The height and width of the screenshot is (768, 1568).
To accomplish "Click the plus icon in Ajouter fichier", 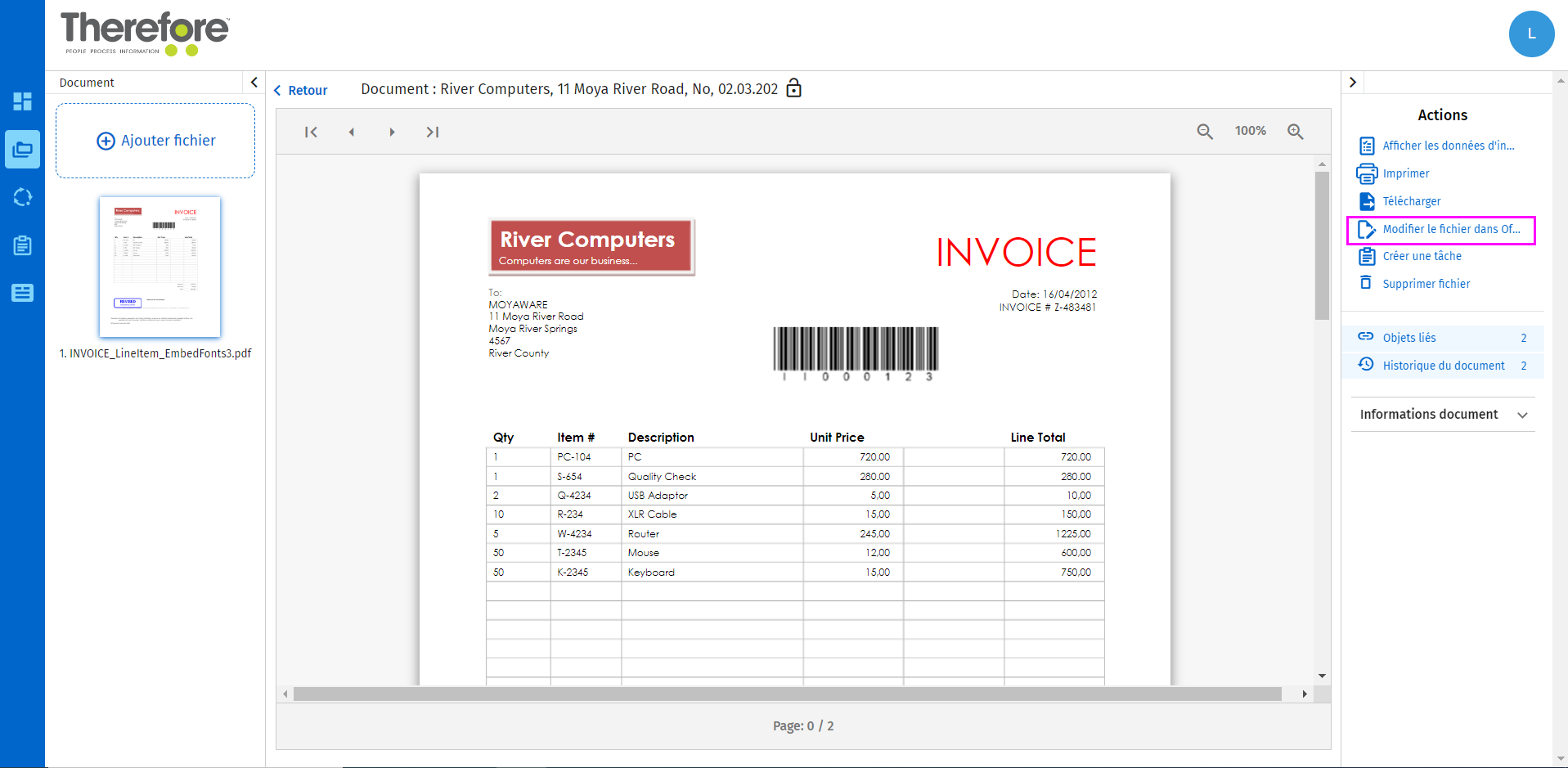I will coord(106,141).
